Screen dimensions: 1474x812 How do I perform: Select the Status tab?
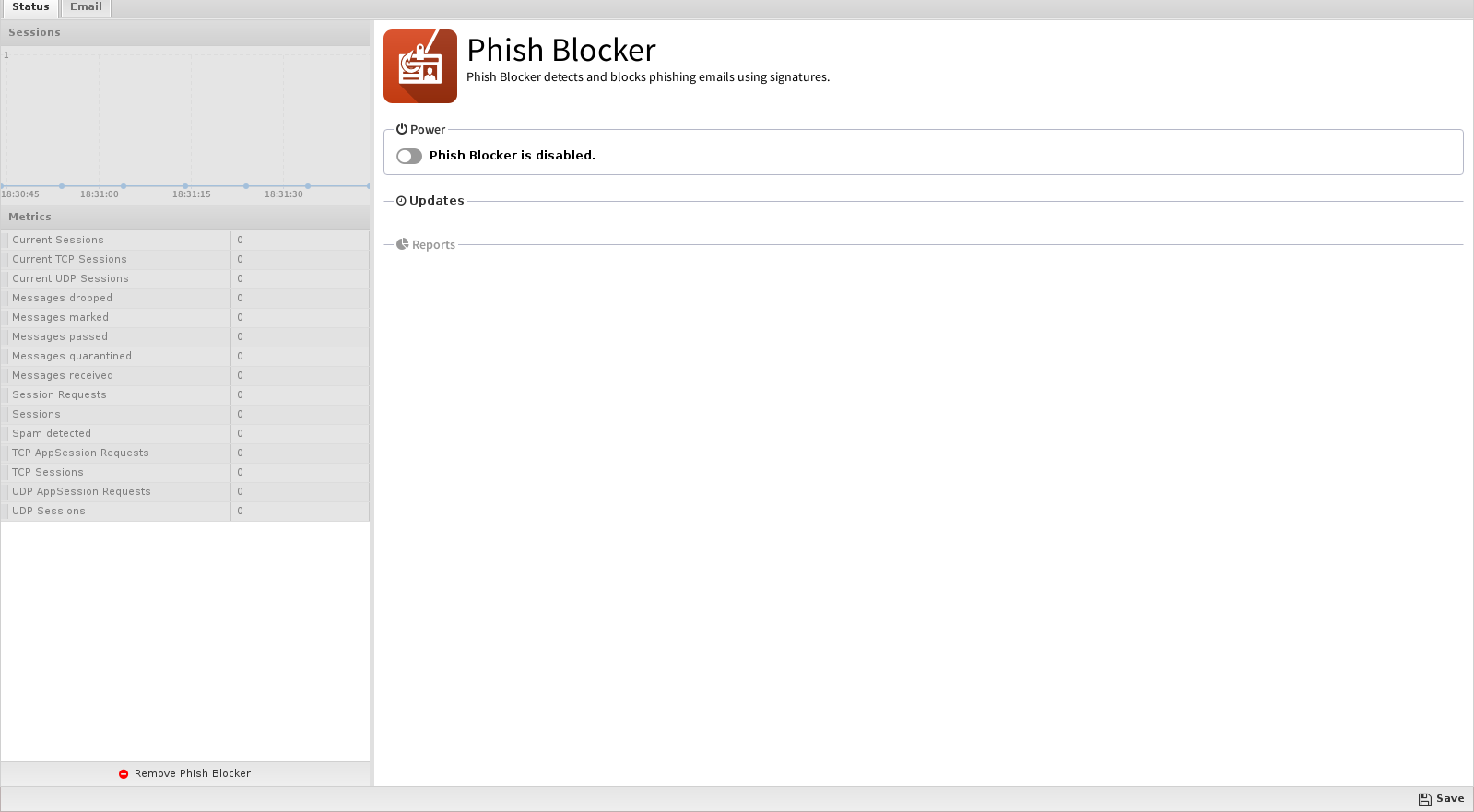coord(30,7)
